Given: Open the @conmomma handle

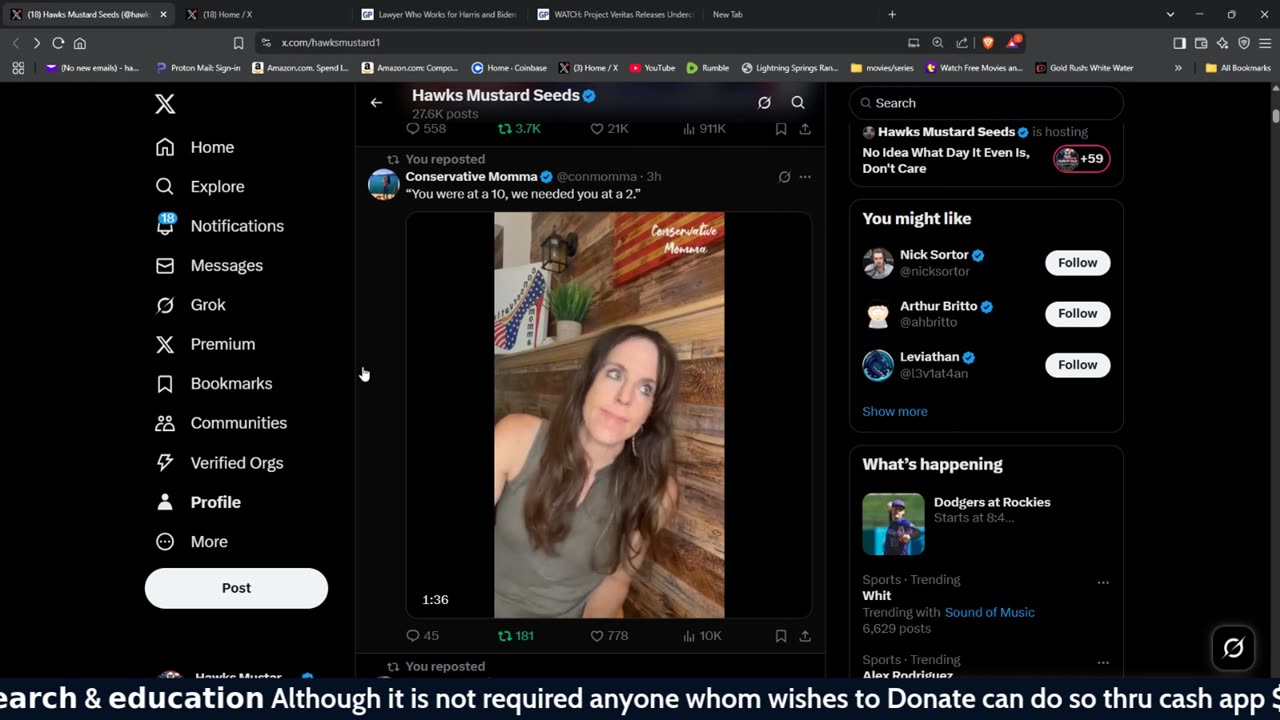Looking at the screenshot, I should tap(597, 176).
